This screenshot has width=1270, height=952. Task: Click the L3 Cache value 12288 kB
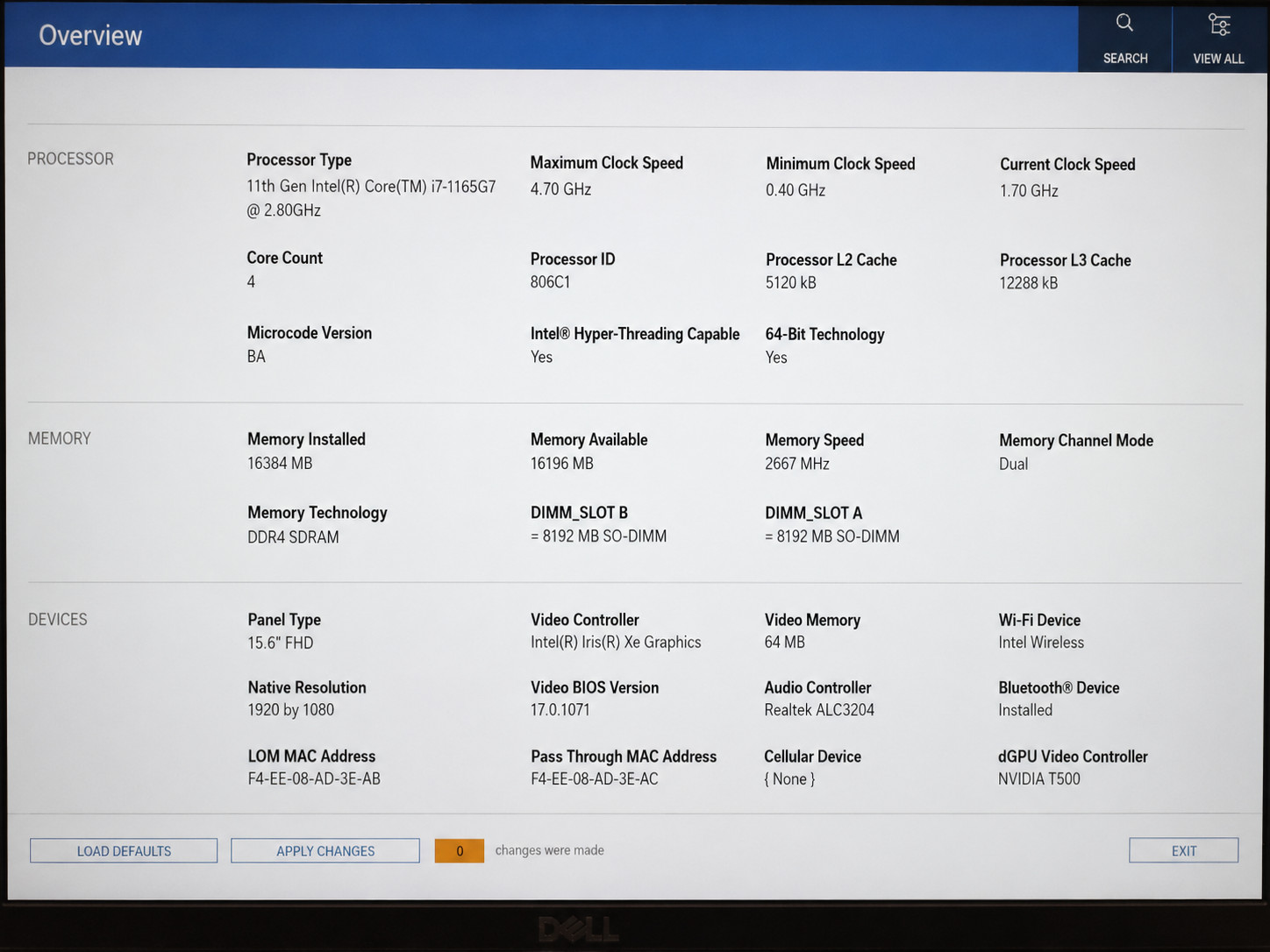pos(1028,283)
